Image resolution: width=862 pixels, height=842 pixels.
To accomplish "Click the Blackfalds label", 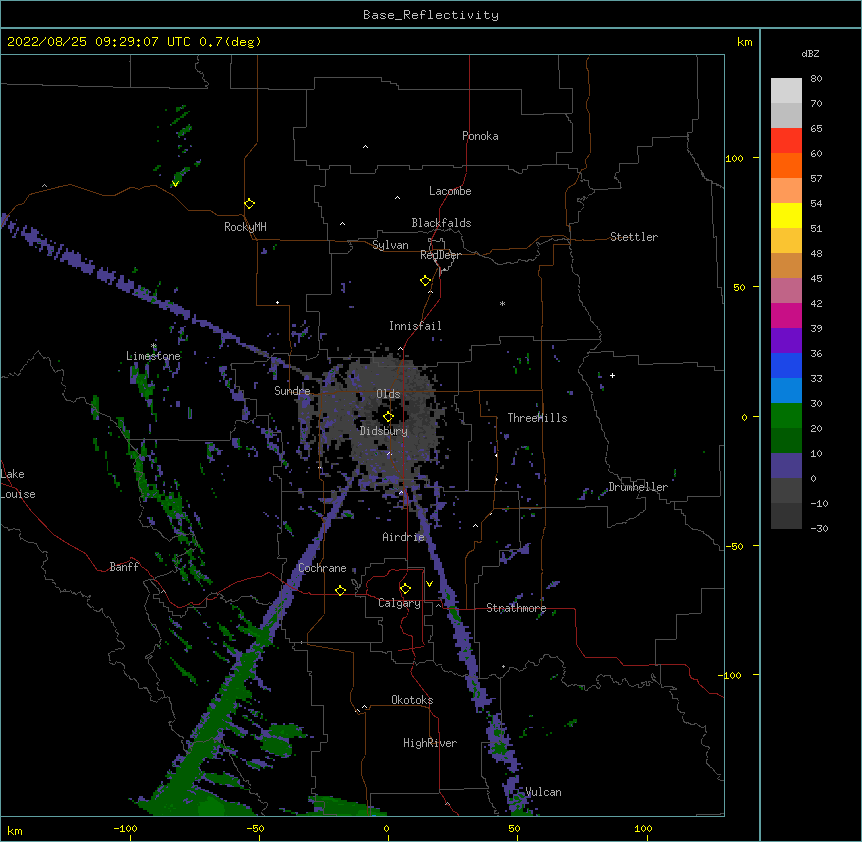I will coord(441,223).
